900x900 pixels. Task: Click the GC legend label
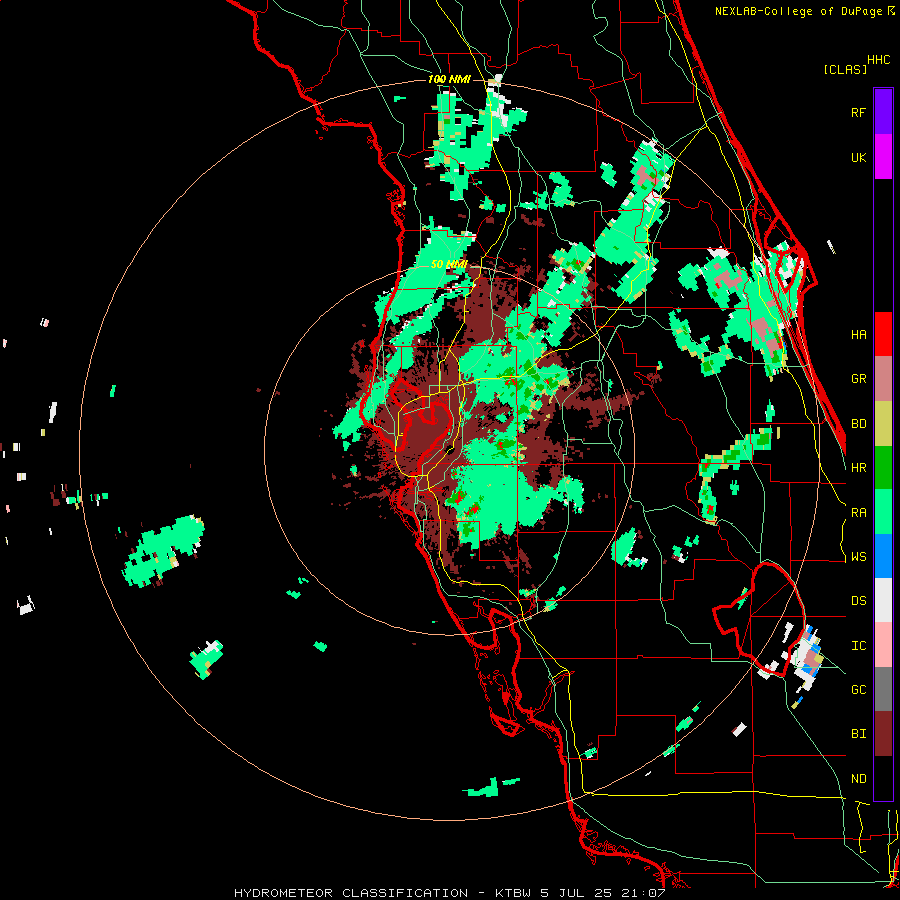[x=858, y=690]
